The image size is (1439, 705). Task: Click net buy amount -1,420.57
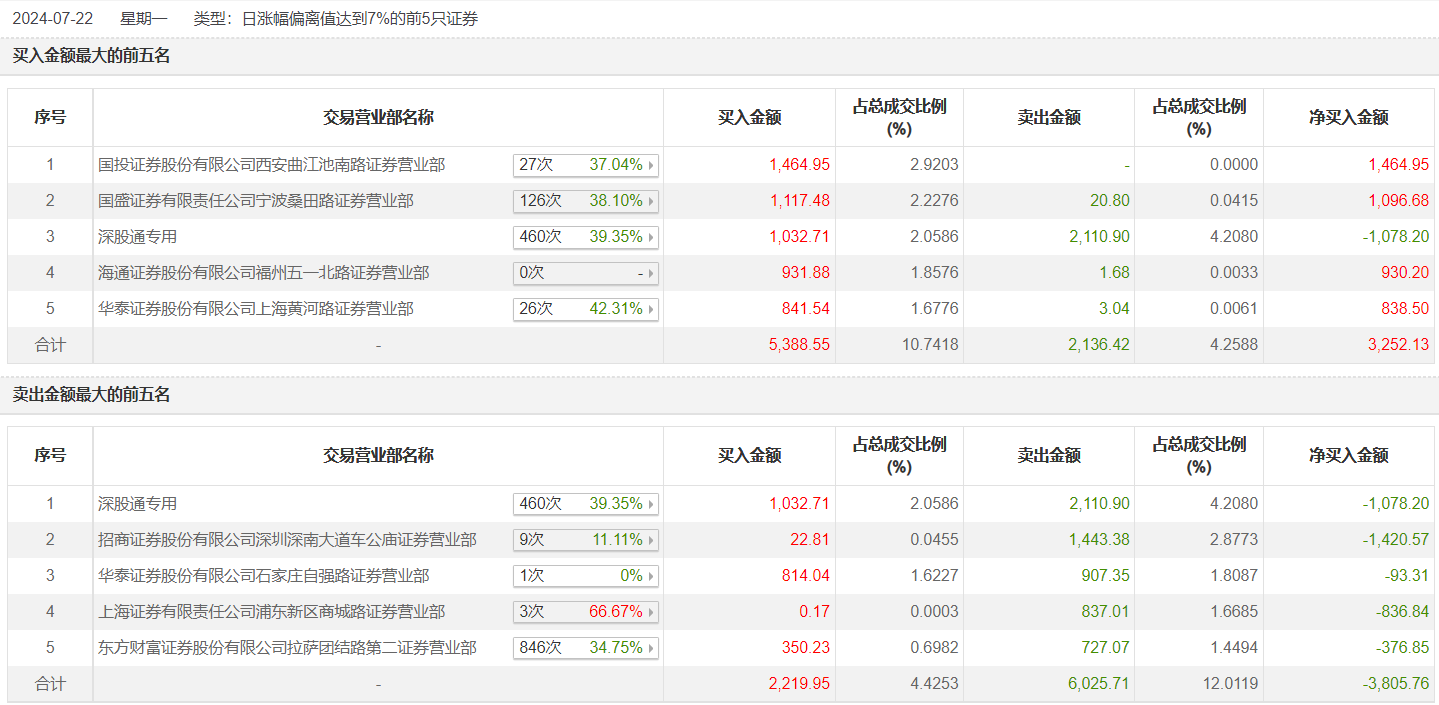[x=1396, y=540]
